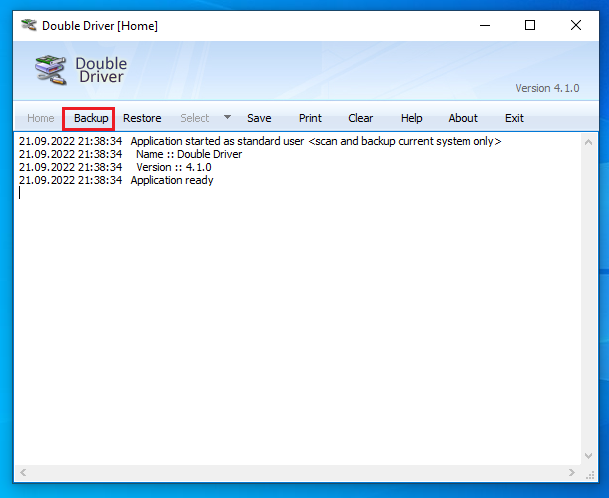Viewport: 609px width, 498px height.
Task: Click the vertical scrollbar down arrow
Action: pos(588,456)
